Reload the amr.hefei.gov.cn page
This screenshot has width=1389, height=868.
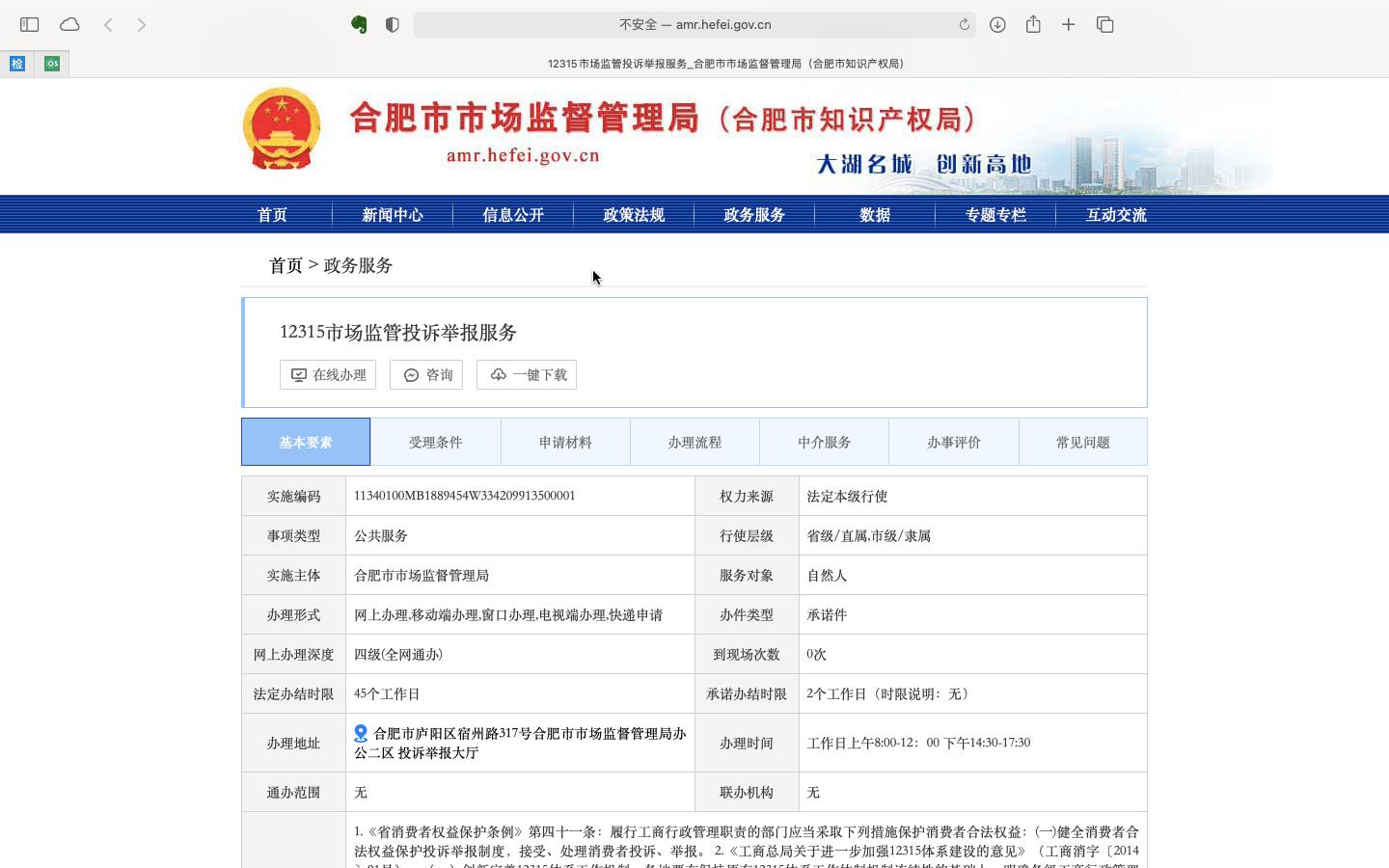tap(964, 24)
